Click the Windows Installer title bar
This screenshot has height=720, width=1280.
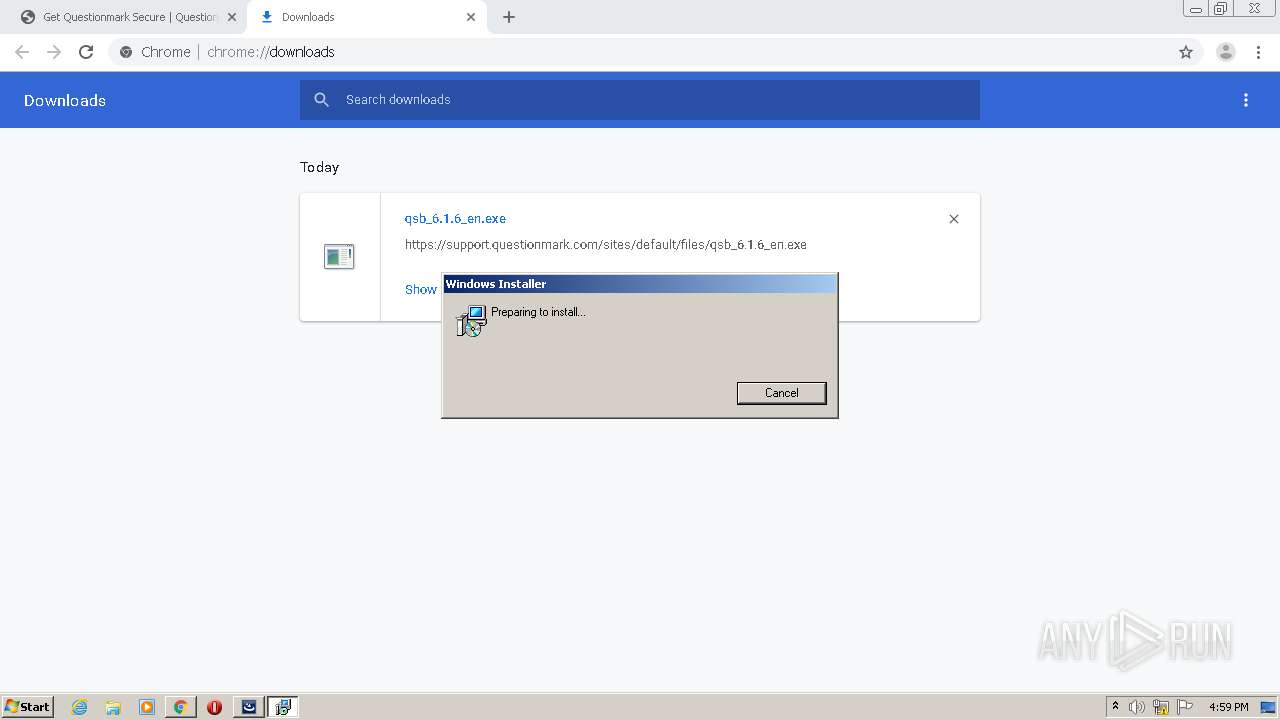(x=640, y=284)
